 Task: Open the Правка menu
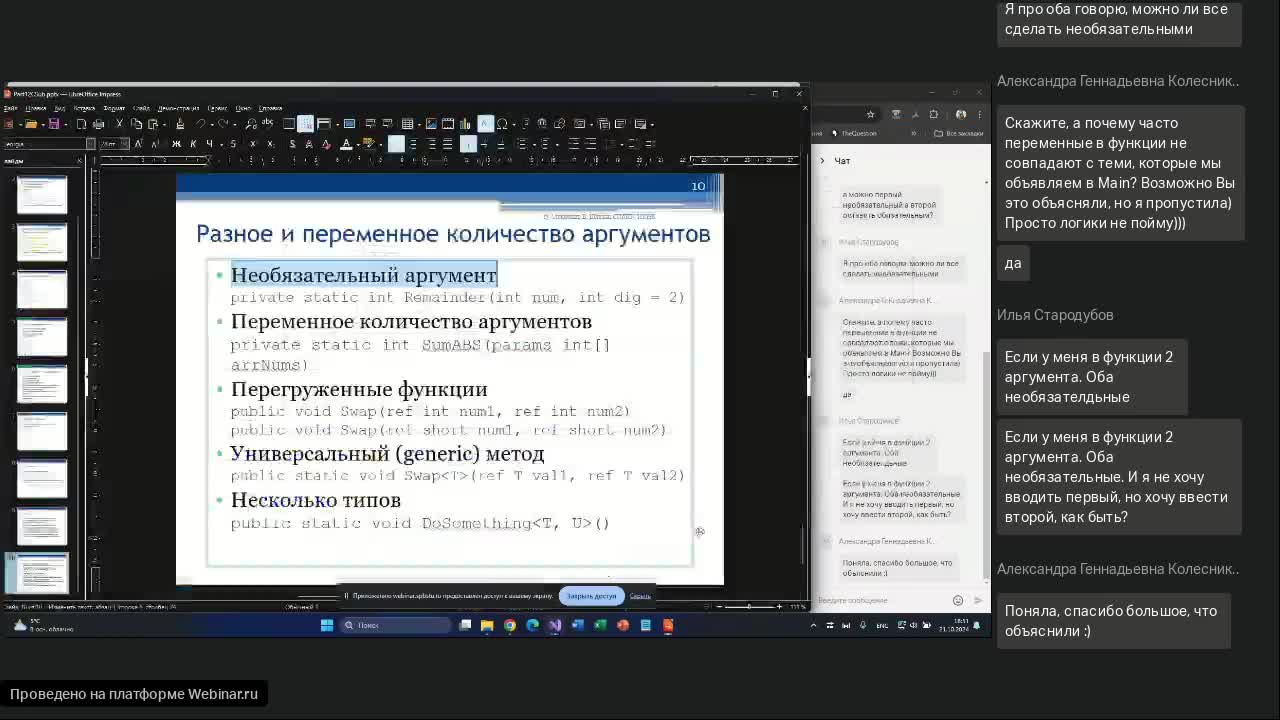tap(36, 108)
